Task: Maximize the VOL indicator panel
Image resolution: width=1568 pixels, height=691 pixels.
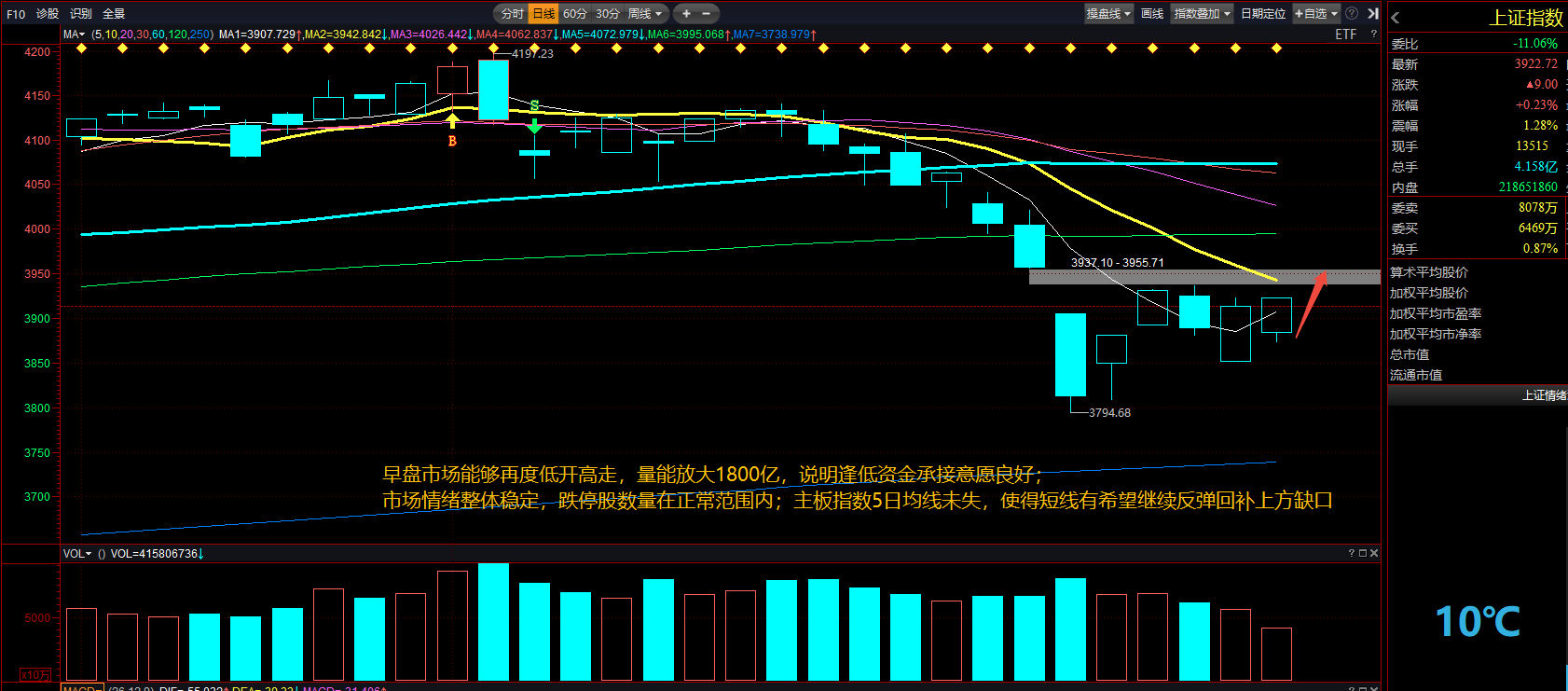Action: tap(1363, 553)
